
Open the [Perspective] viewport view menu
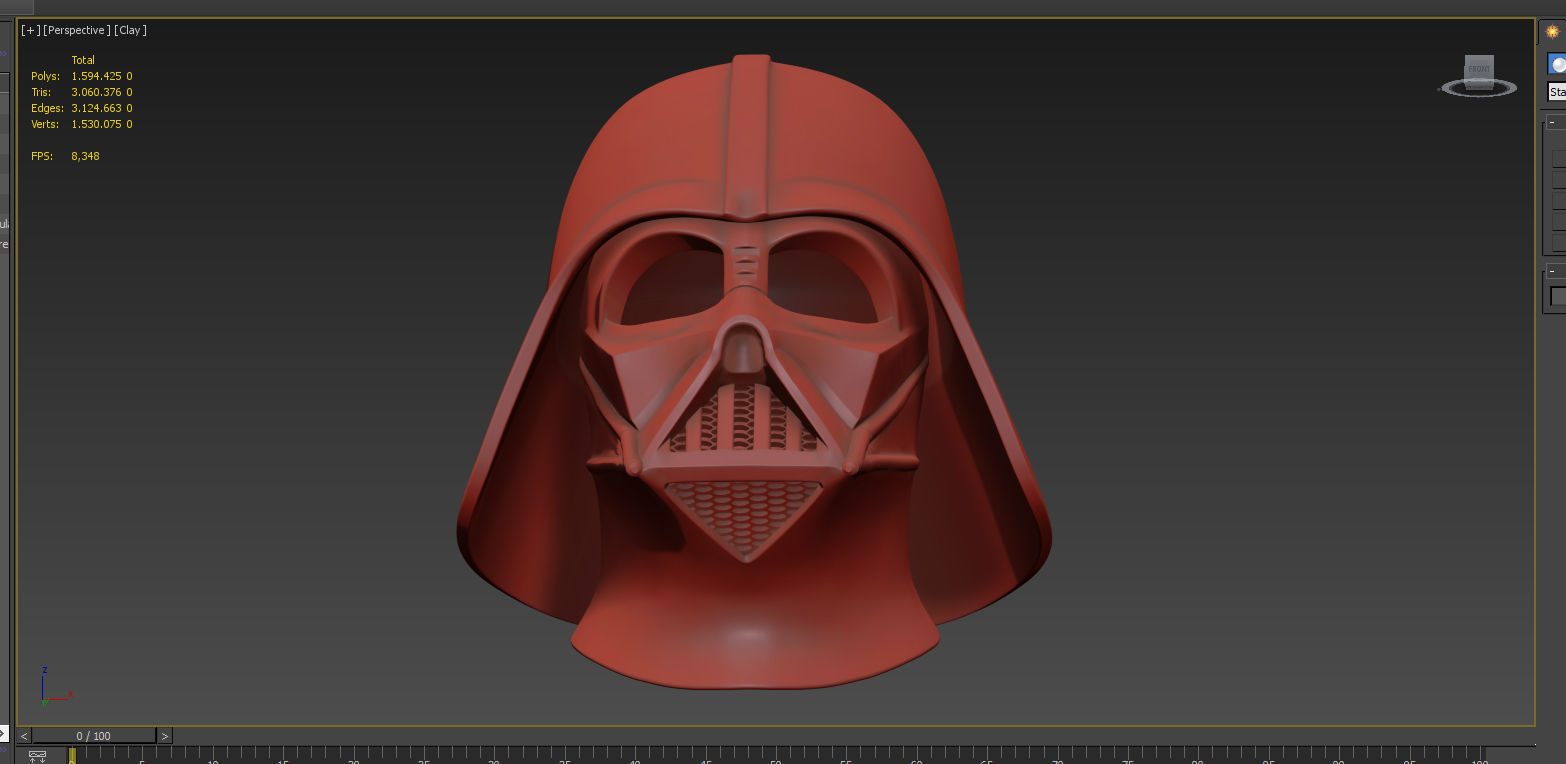pyautogui.click(x=77, y=30)
